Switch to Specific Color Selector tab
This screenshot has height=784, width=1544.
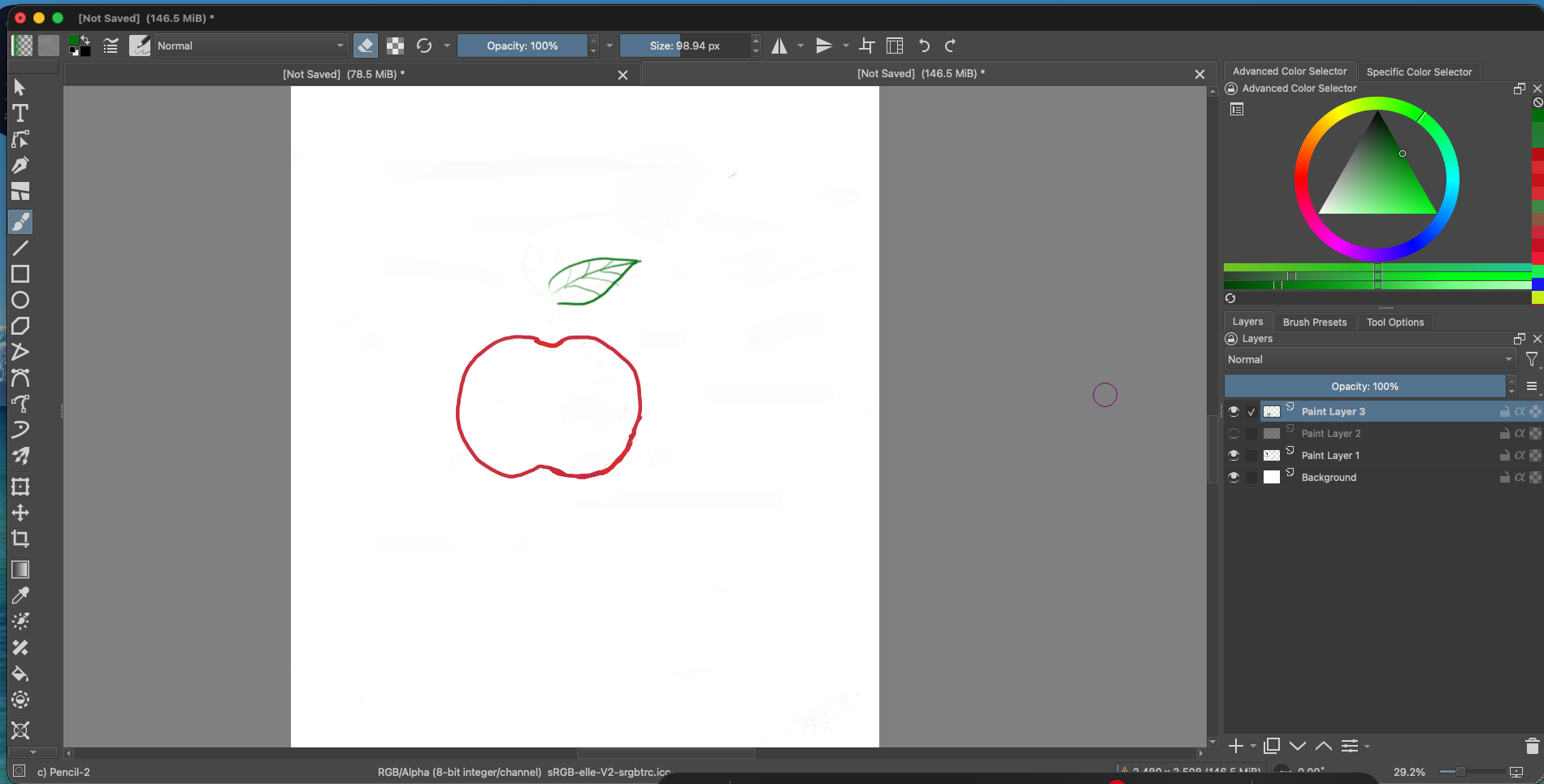[x=1419, y=71]
